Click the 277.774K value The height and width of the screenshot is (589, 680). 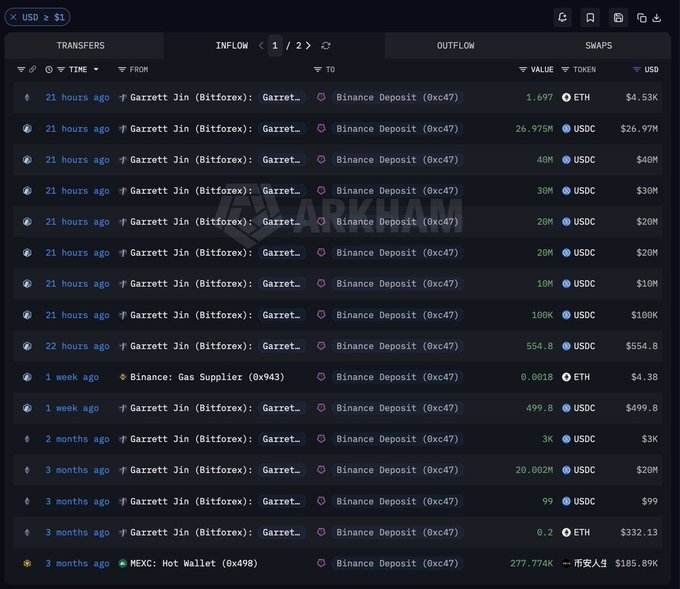point(532,563)
